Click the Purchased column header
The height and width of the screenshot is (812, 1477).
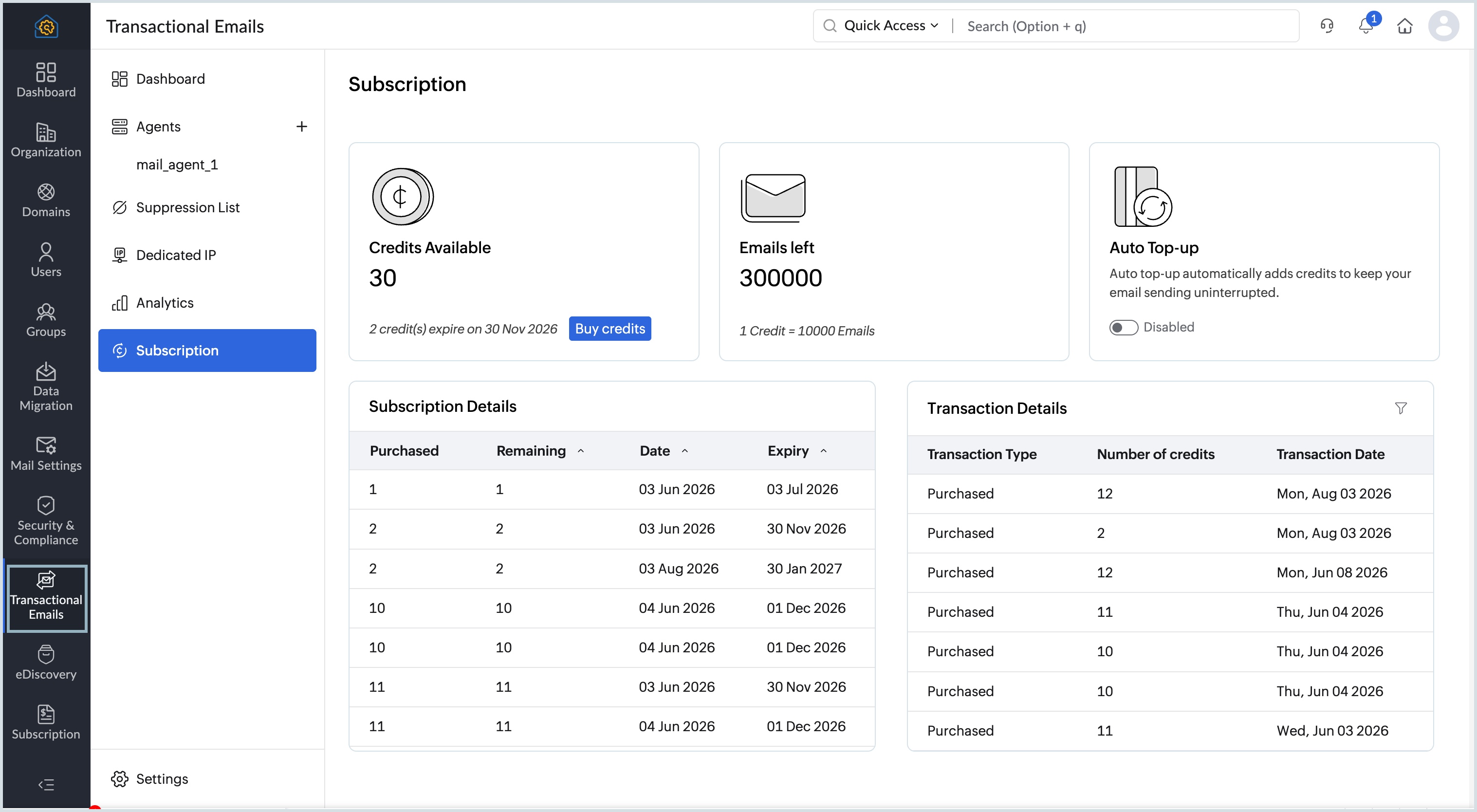[404, 451]
